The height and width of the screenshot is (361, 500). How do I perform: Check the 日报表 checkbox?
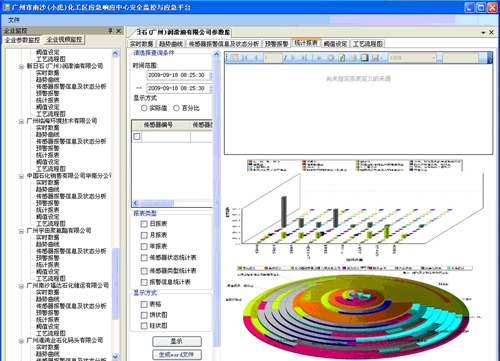[x=144, y=224]
